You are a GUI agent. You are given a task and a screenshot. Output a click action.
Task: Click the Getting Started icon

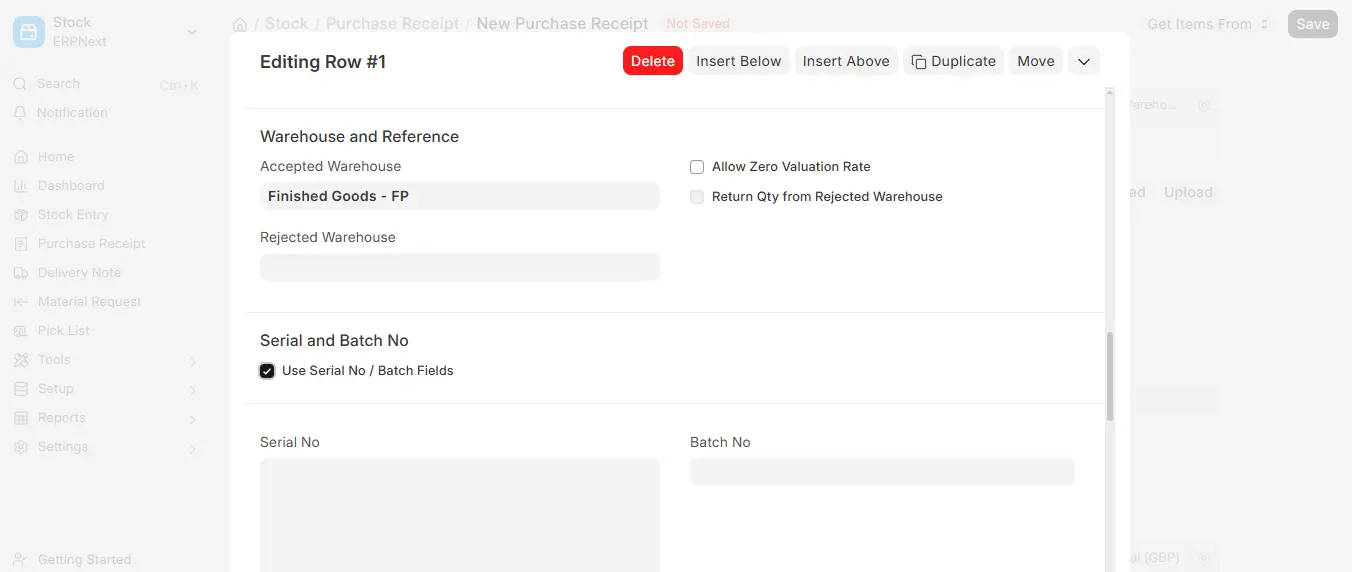click(20, 560)
